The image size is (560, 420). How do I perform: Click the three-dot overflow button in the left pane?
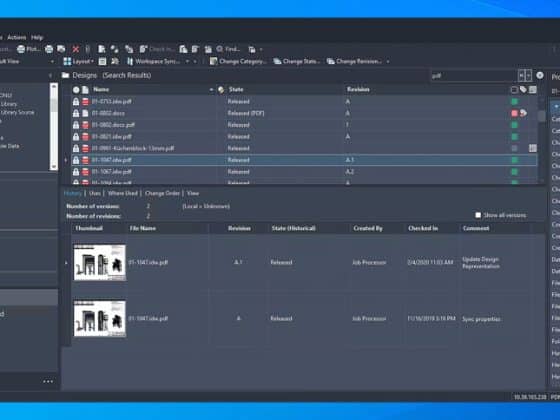(x=48, y=381)
